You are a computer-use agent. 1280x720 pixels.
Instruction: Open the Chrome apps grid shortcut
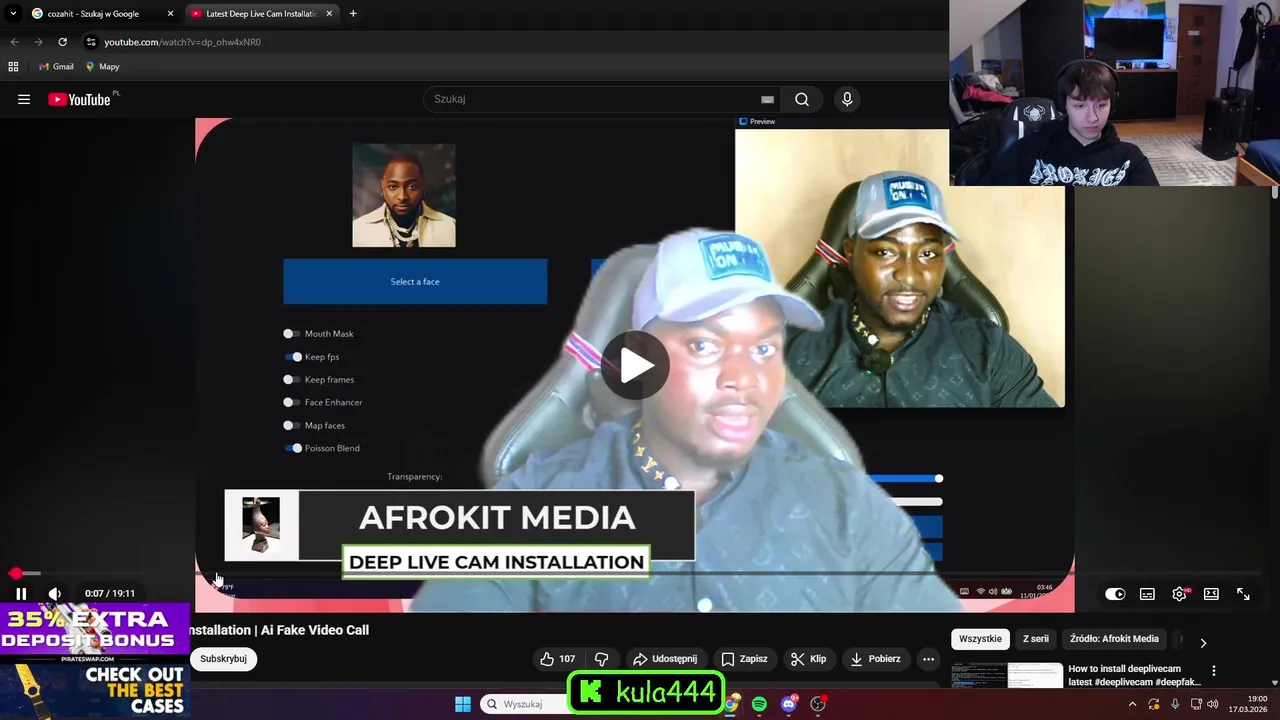13,66
